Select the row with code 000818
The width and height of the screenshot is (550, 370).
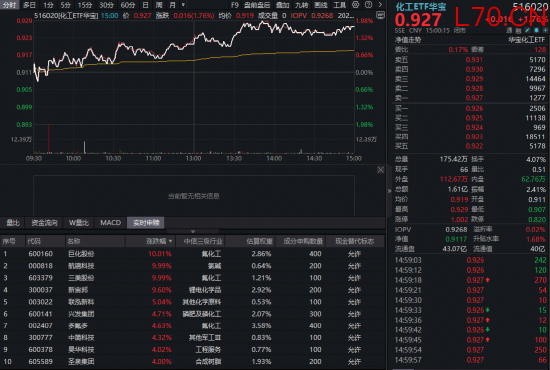point(192,266)
